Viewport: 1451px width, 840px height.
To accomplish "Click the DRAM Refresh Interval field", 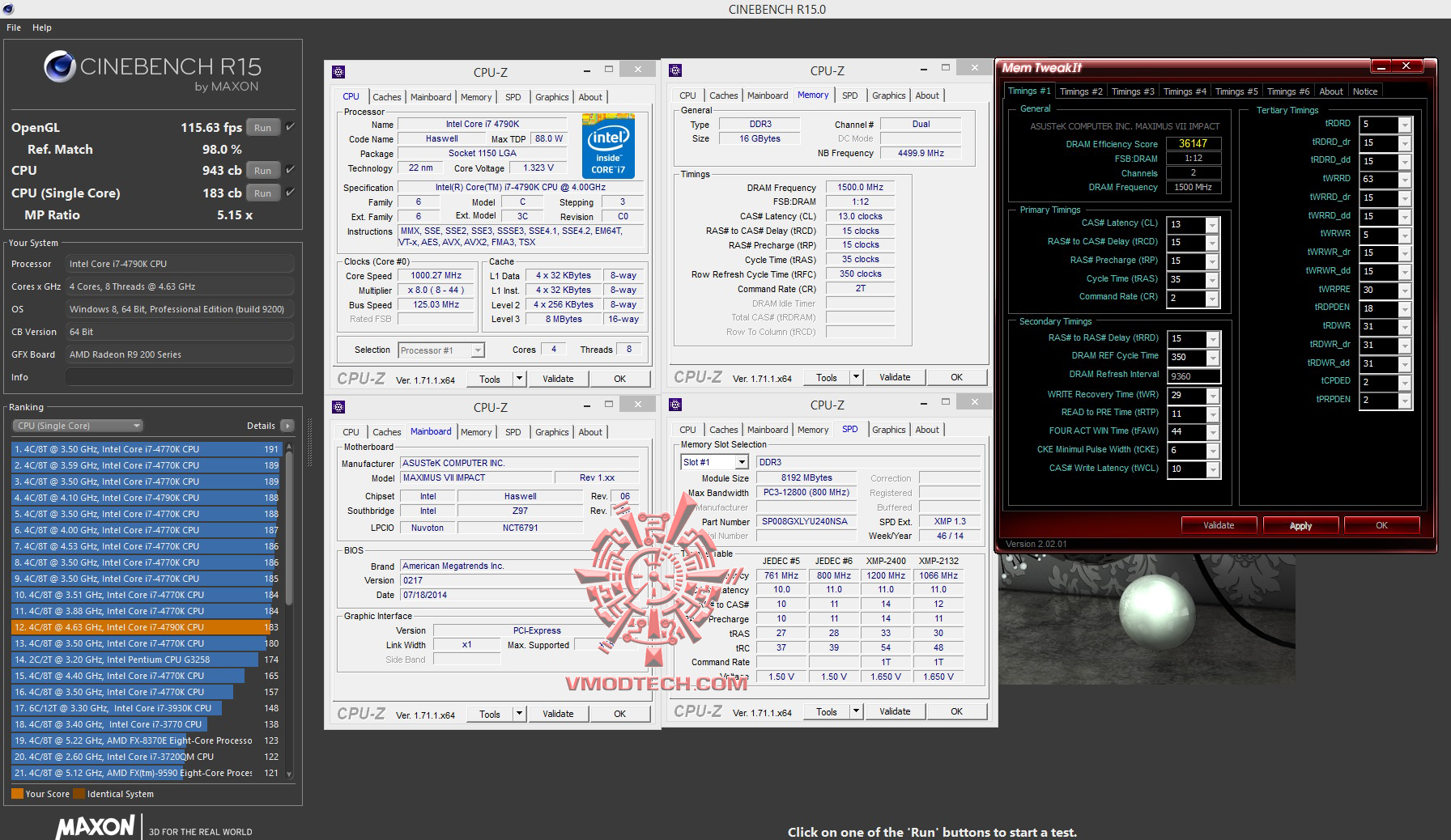I will coord(1194,376).
